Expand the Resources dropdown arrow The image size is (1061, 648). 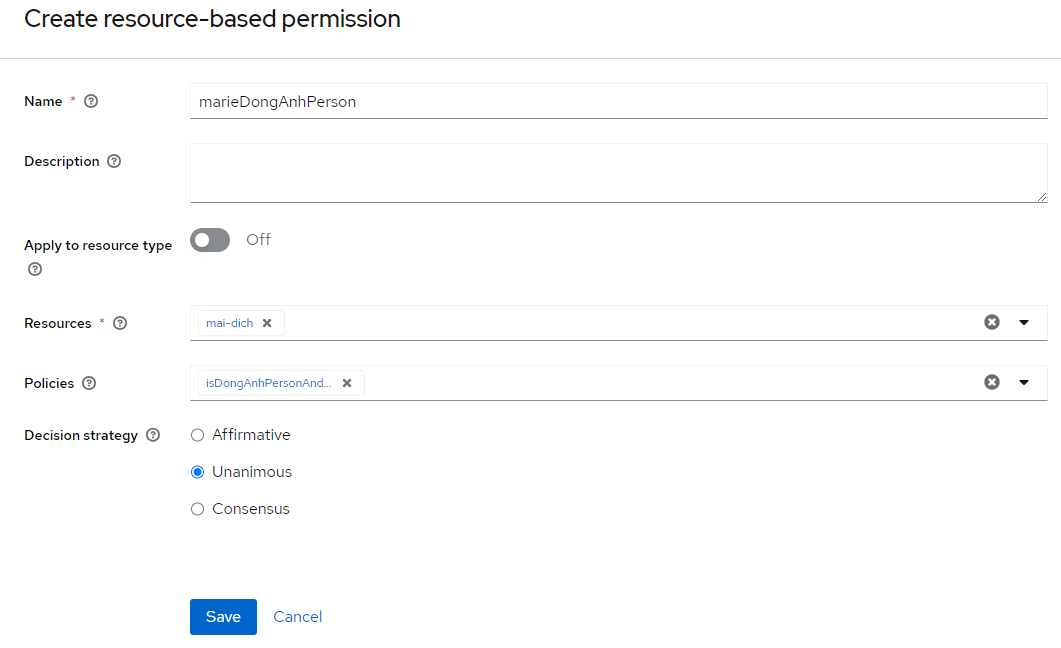point(1024,322)
